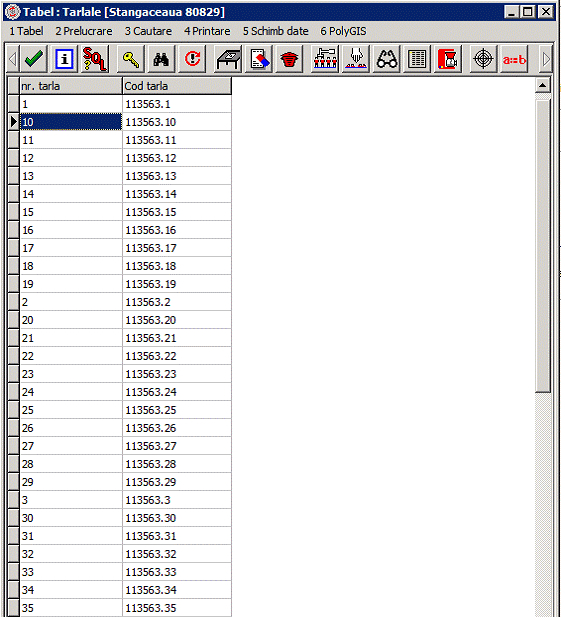Image resolution: width=565 pixels, height=617 pixels.
Task: Click the a:=b assignment icon
Action: [514, 59]
